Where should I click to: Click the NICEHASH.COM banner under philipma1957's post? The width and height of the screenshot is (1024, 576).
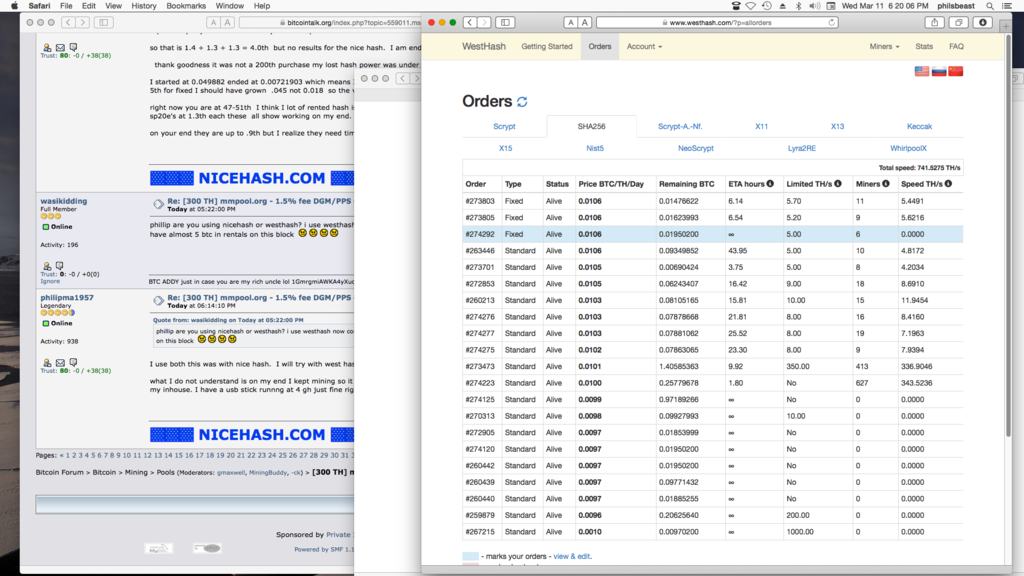tap(252, 435)
